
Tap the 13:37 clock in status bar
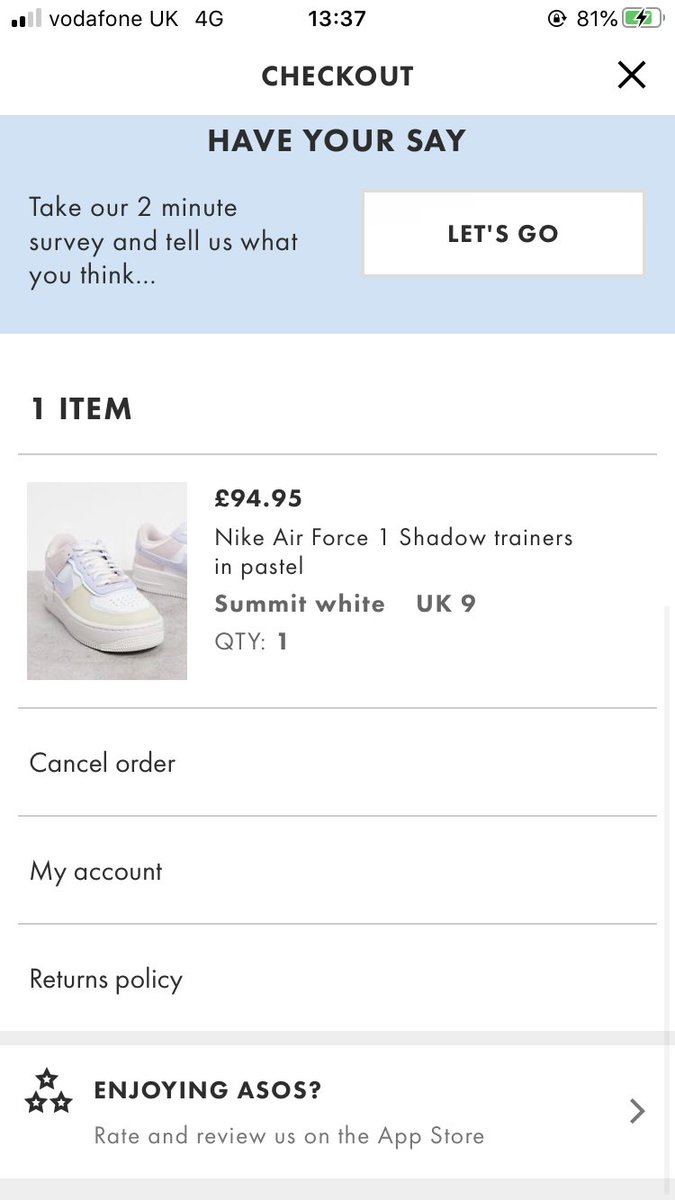point(337,18)
